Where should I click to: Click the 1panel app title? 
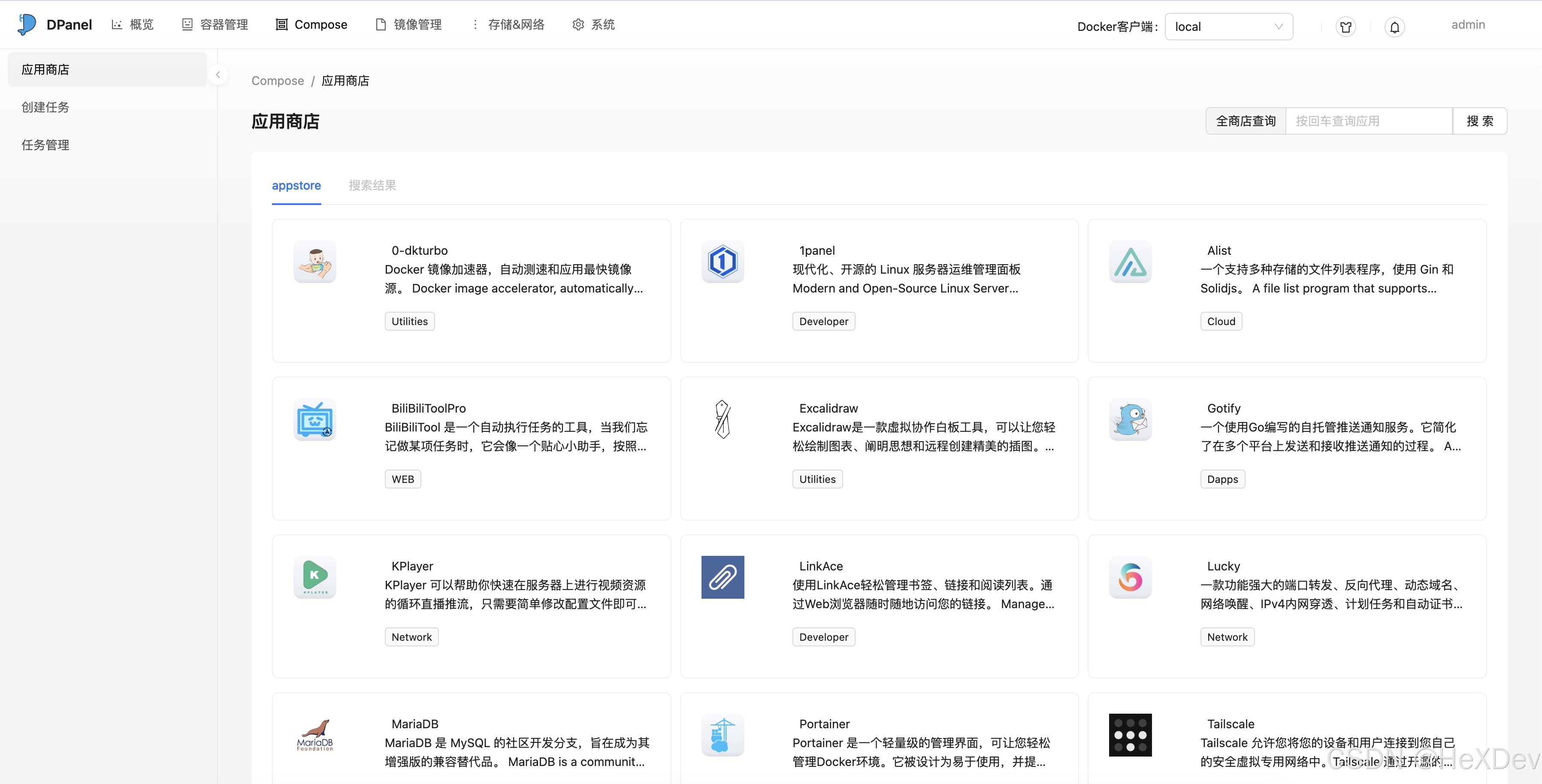pyautogui.click(x=817, y=251)
